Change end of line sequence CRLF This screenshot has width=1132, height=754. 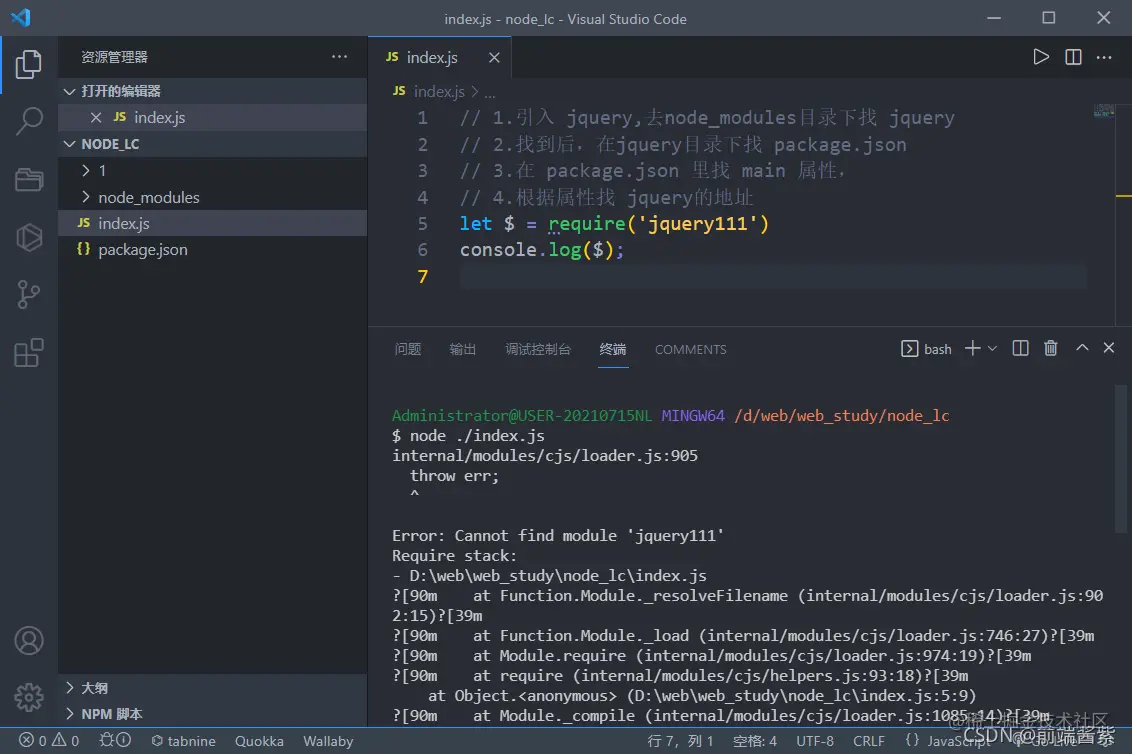(868, 741)
